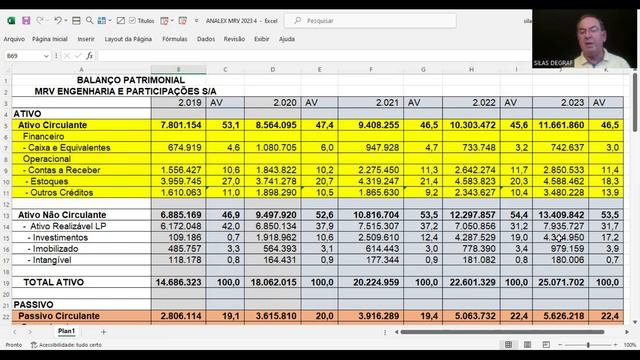
Task: Open the Customize Quick Access Toolbar dropdown
Action: click(196, 20)
